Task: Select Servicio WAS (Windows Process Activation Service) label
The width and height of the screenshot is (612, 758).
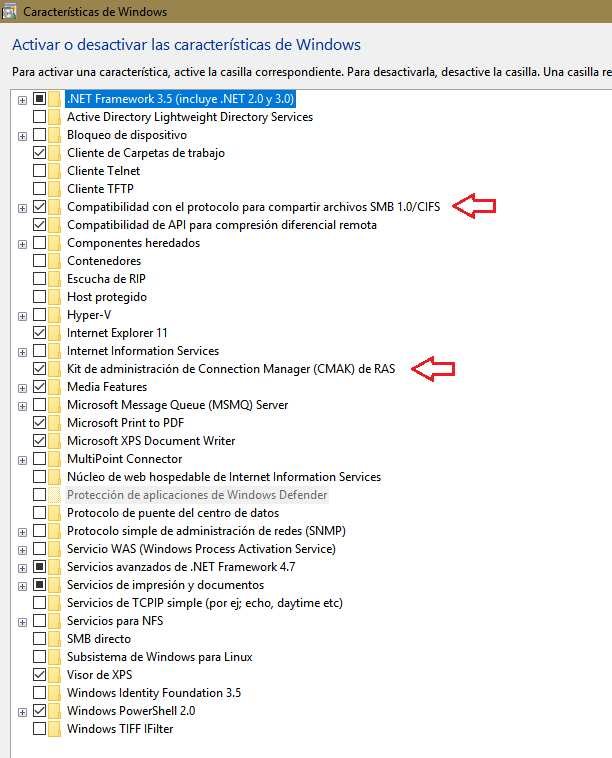Action: pos(201,549)
